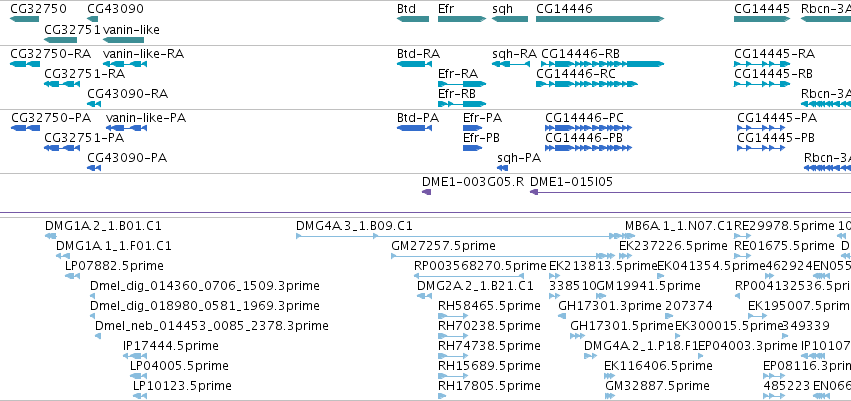The height and width of the screenshot is (401, 851).
Task: Select Dmel_neb_014453_0085_2378.3prime label
Action: pos(212,326)
